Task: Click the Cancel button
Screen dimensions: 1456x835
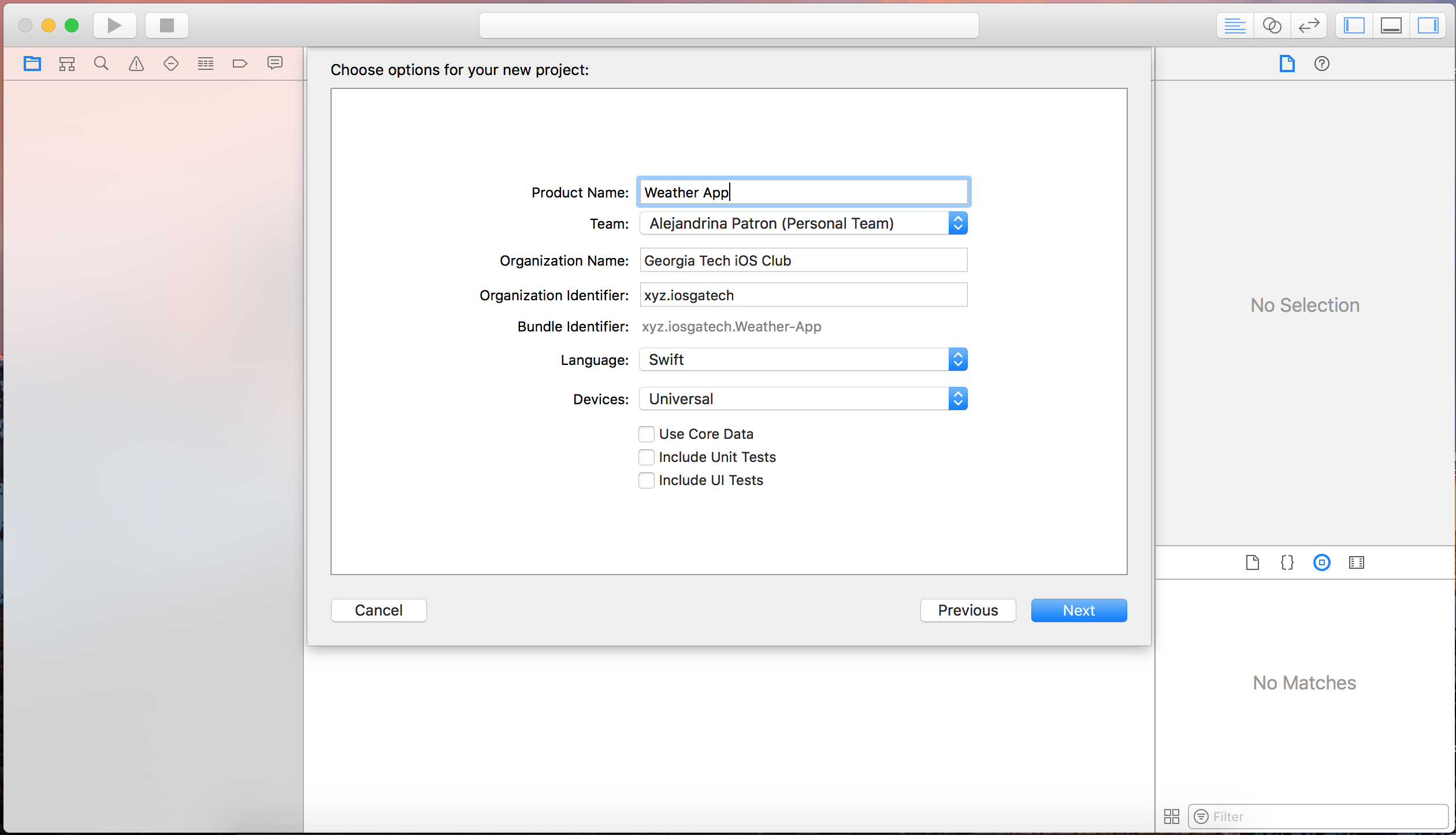Action: [x=379, y=610]
